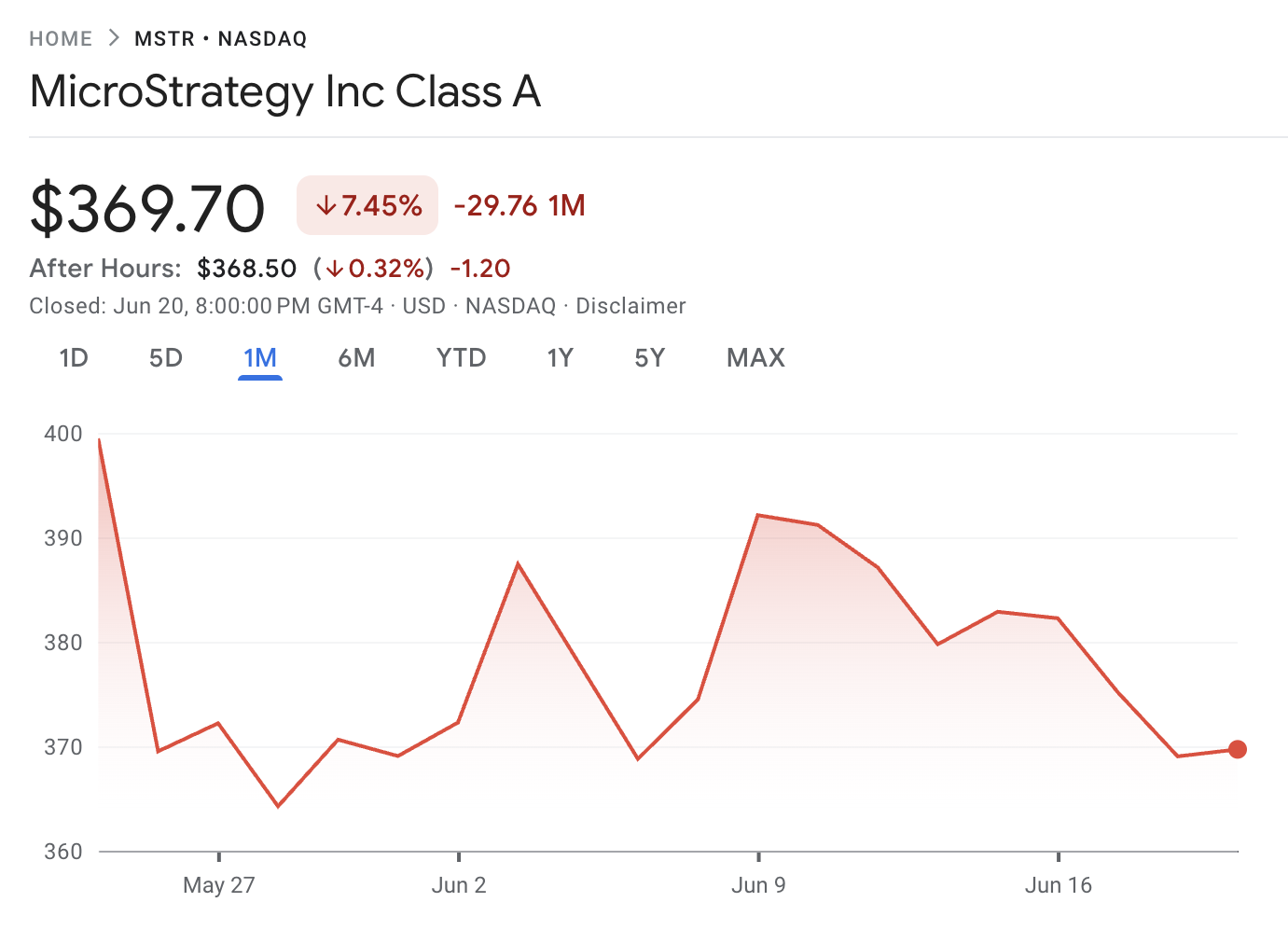
Task: Click the HOME breadcrumb link
Action: tap(61, 39)
